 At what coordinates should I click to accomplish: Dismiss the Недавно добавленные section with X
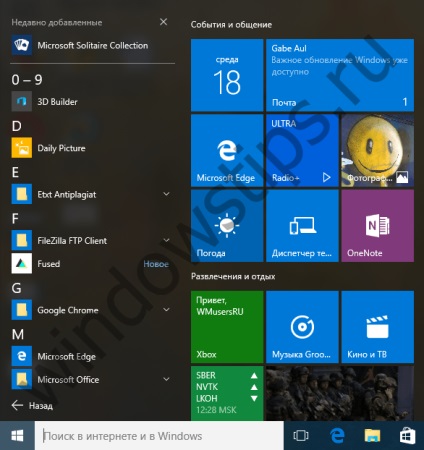coord(163,22)
